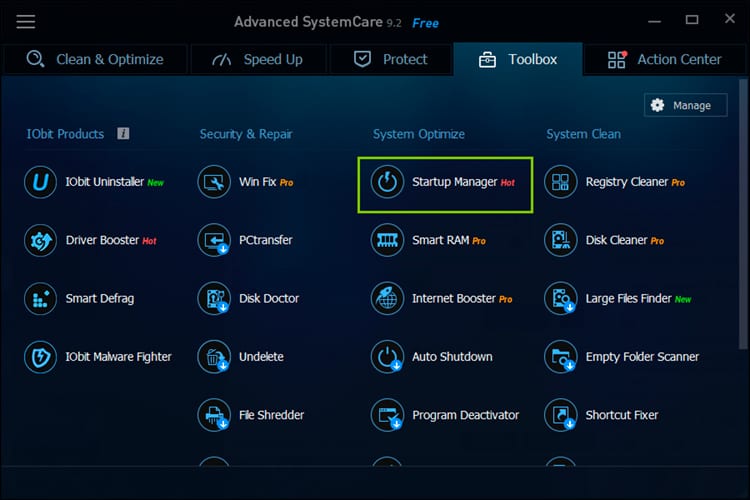Switch to Clean & Optimize tab
The height and width of the screenshot is (500, 750).
click(94, 59)
